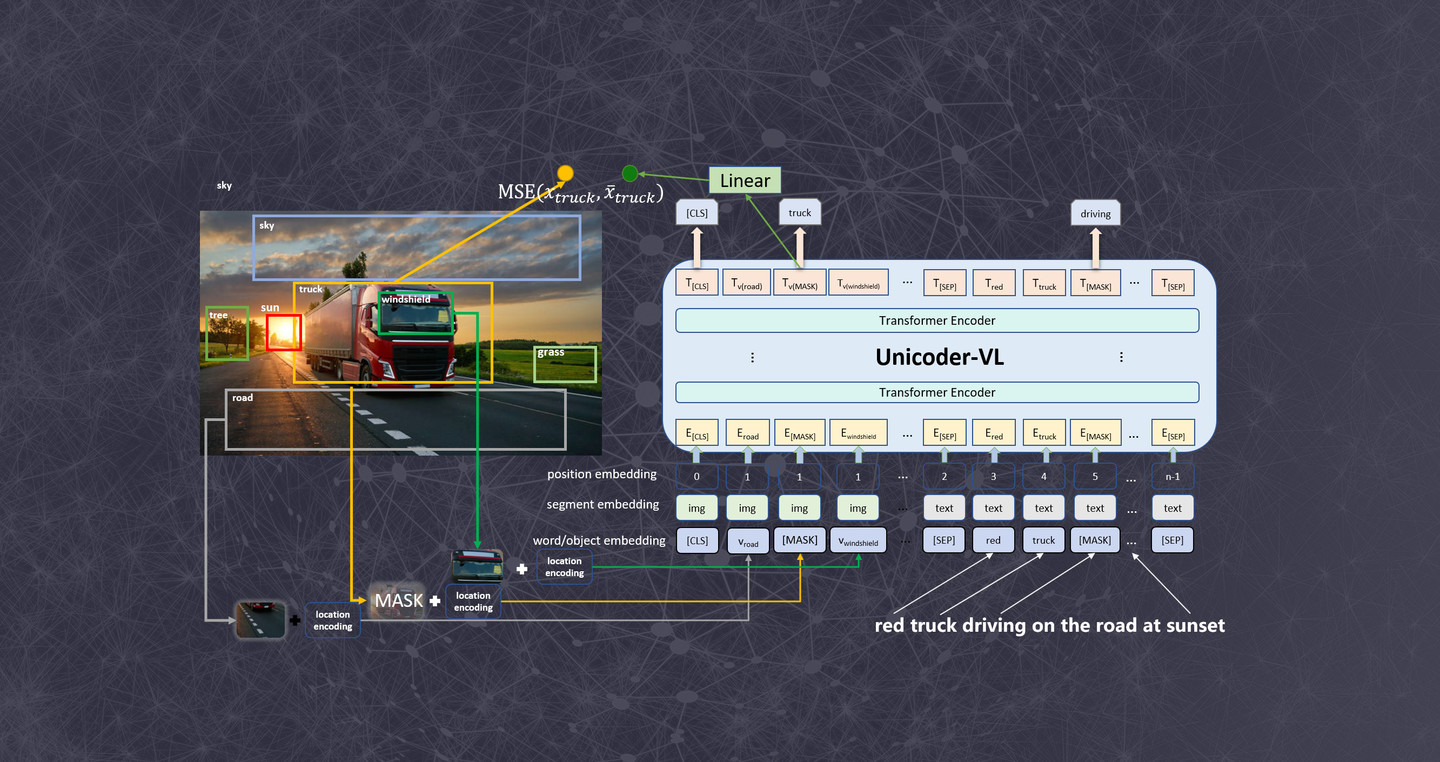Click the driving output prediction box
The width and height of the screenshot is (1440, 762).
pyautogui.click(x=1095, y=213)
